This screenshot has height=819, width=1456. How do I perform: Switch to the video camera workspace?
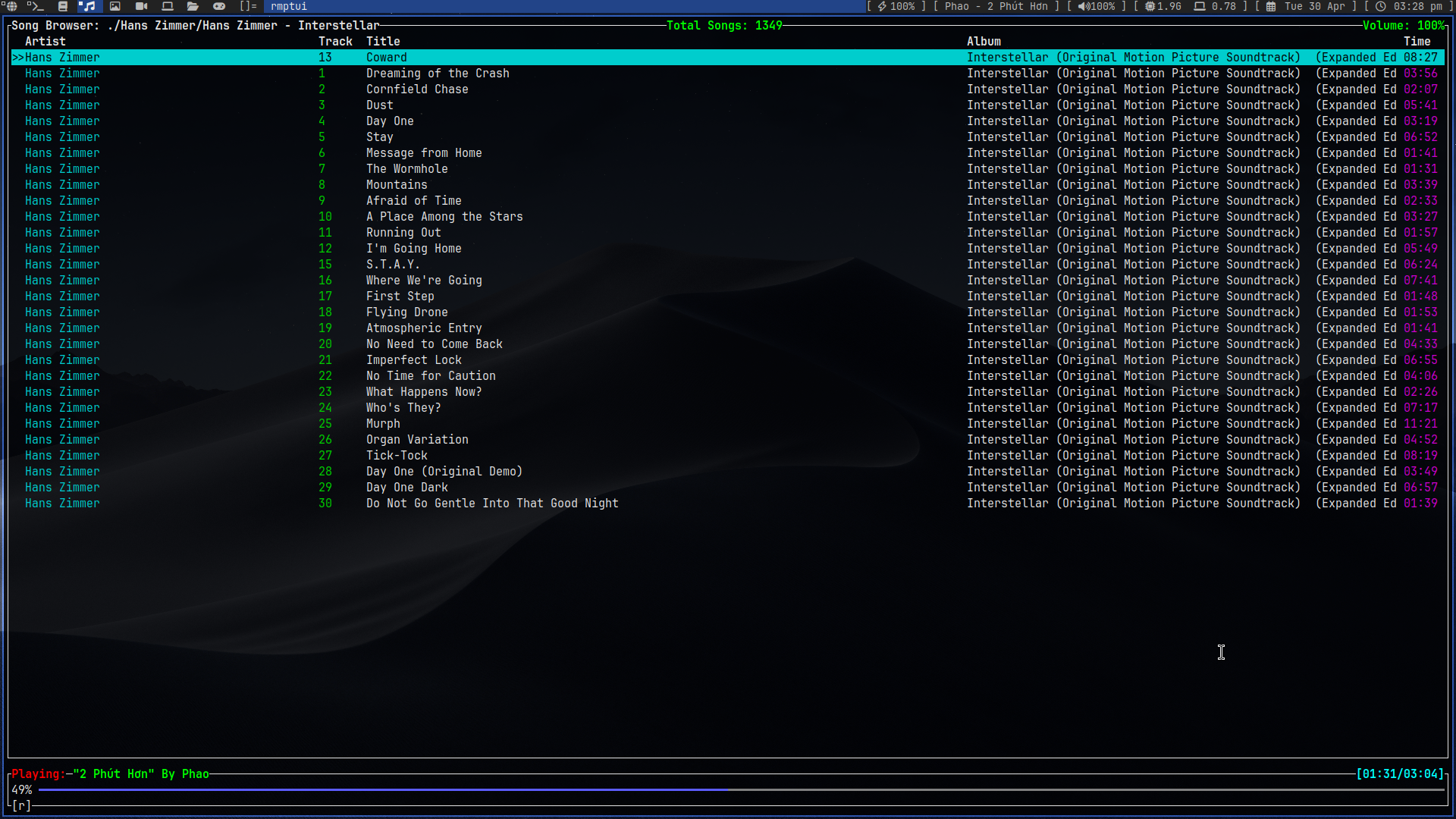coord(141,6)
